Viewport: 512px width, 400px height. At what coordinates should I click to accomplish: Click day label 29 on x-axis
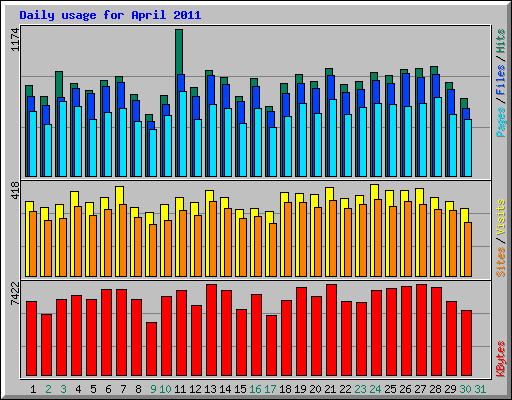(450, 389)
